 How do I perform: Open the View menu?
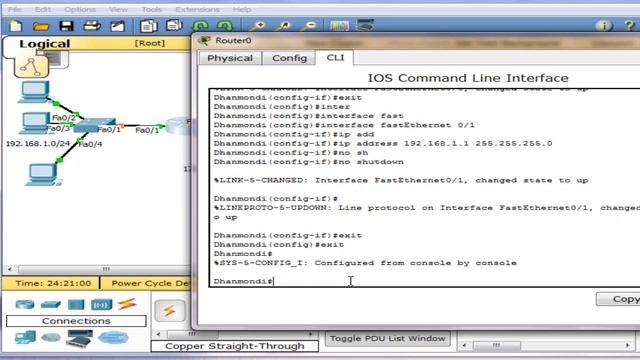tap(118, 9)
